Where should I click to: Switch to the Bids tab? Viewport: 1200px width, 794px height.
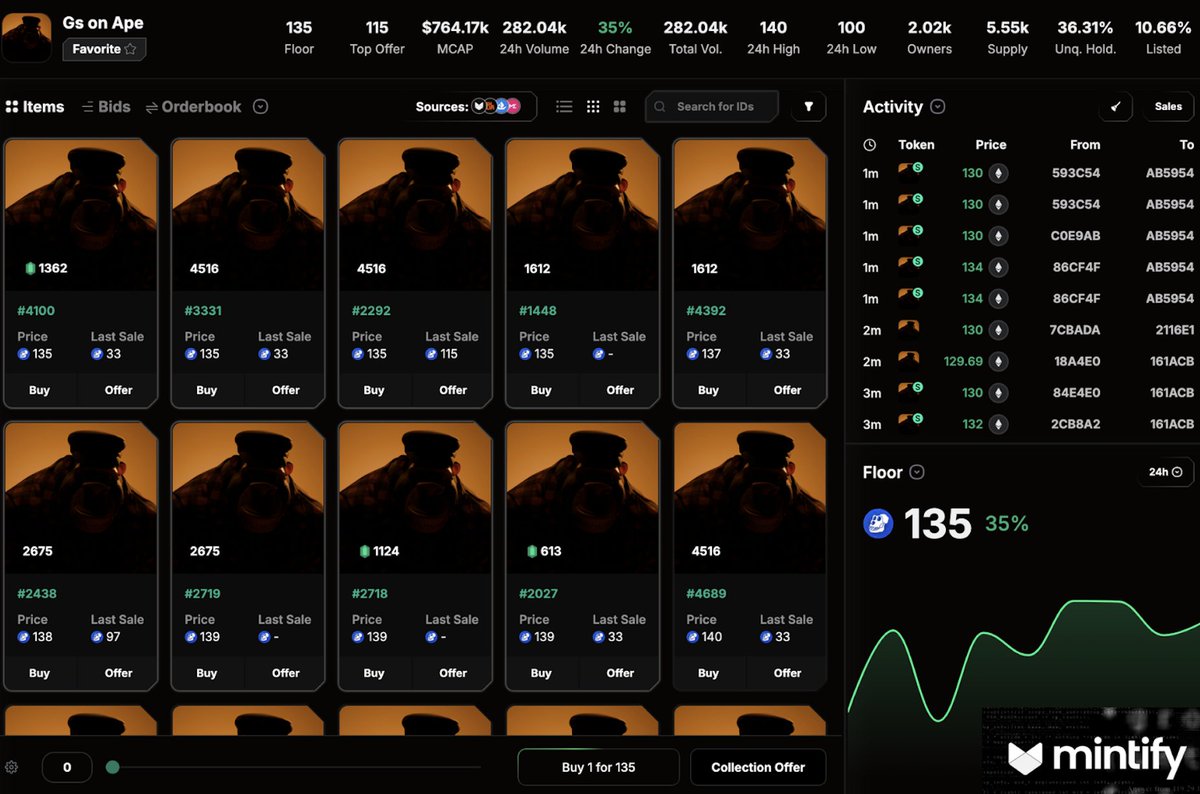(x=106, y=107)
